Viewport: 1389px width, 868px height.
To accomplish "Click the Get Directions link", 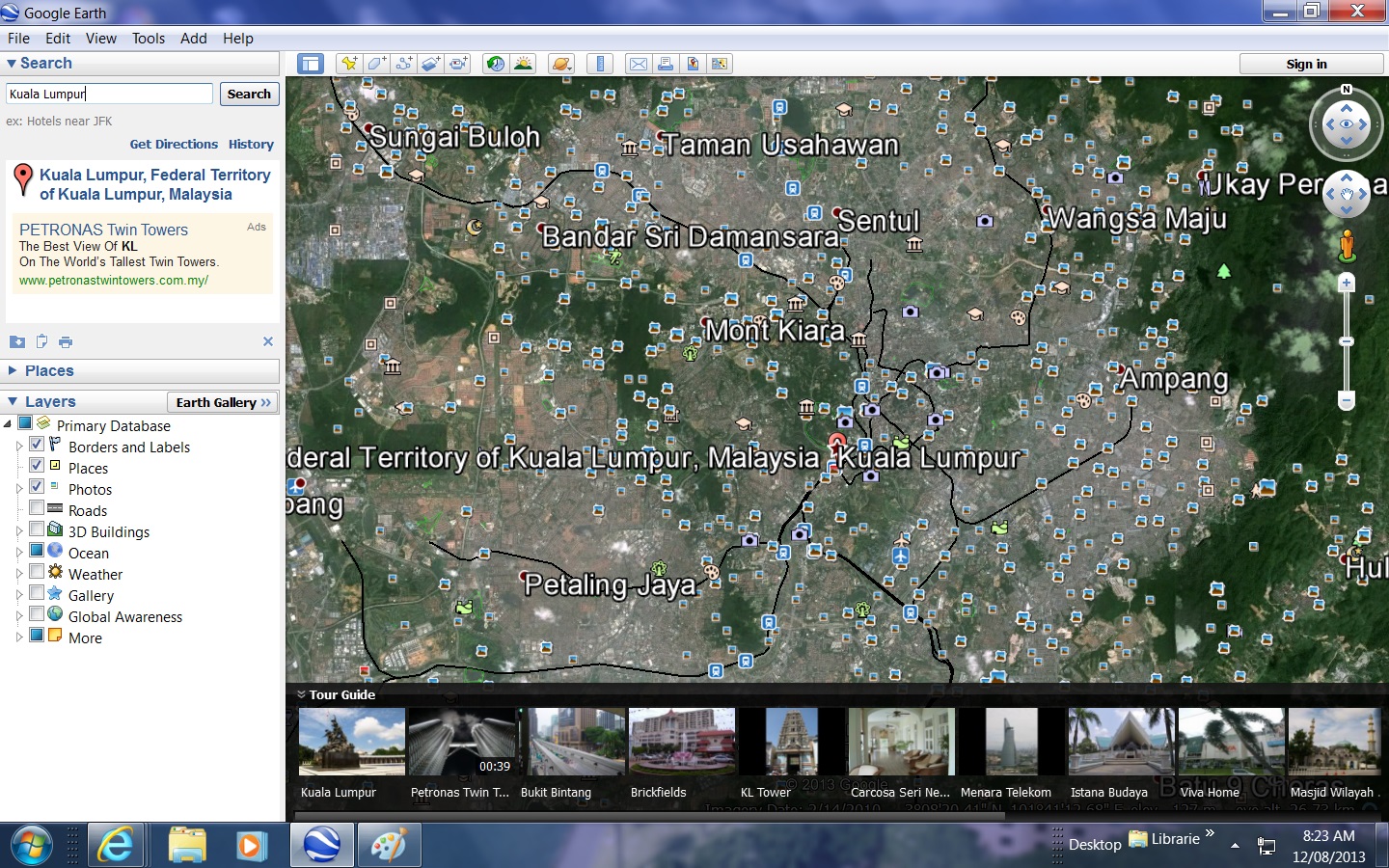I will [x=174, y=144].
